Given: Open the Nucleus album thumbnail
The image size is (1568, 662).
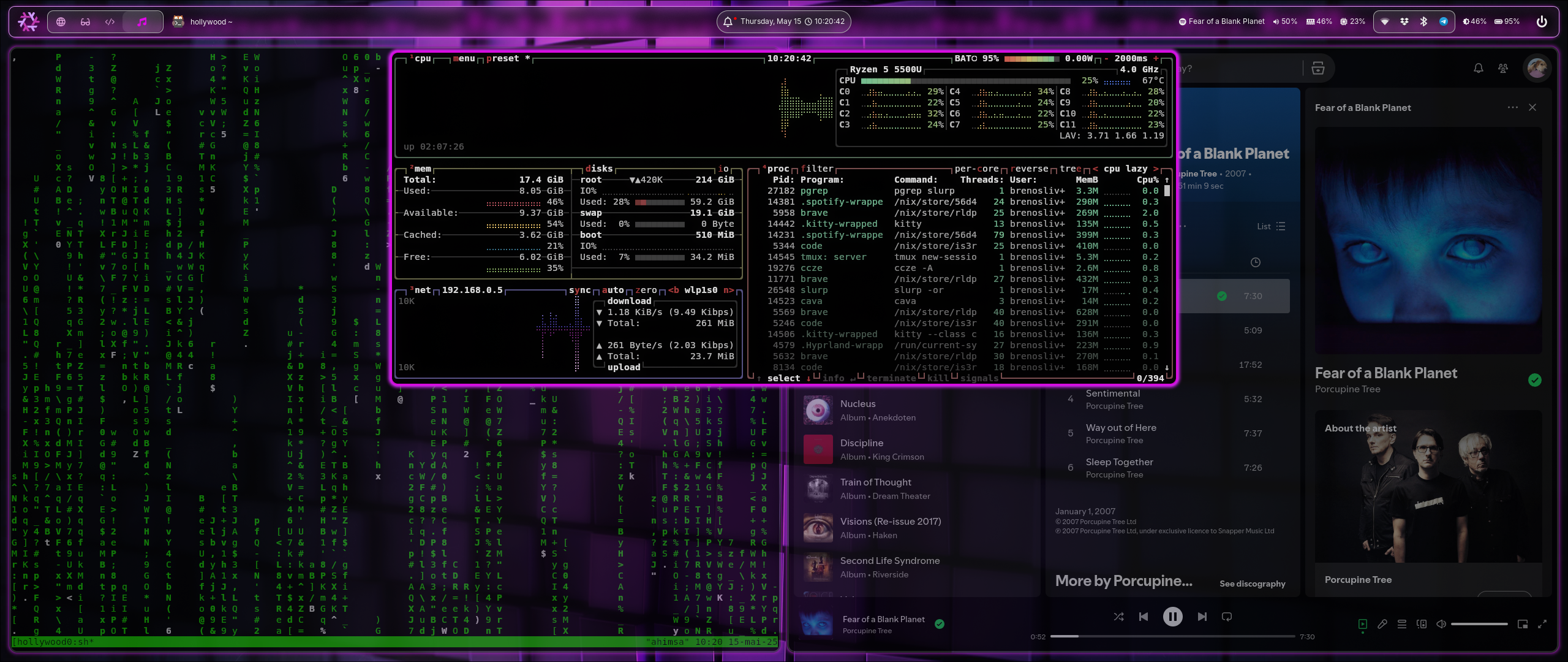Looking at the screenshot, I should coord(818,410).
